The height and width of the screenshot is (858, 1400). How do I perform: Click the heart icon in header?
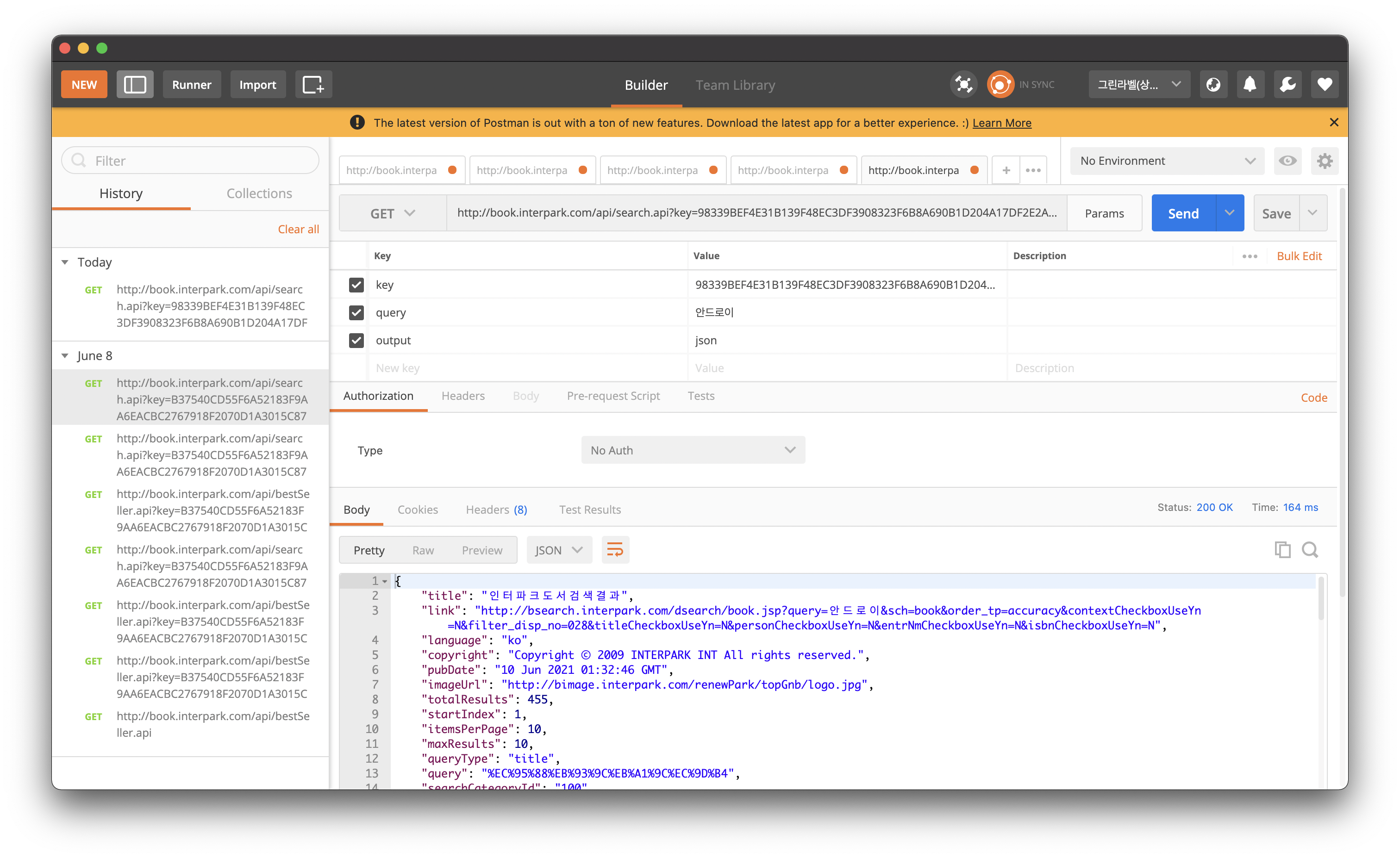point(1325,85)
